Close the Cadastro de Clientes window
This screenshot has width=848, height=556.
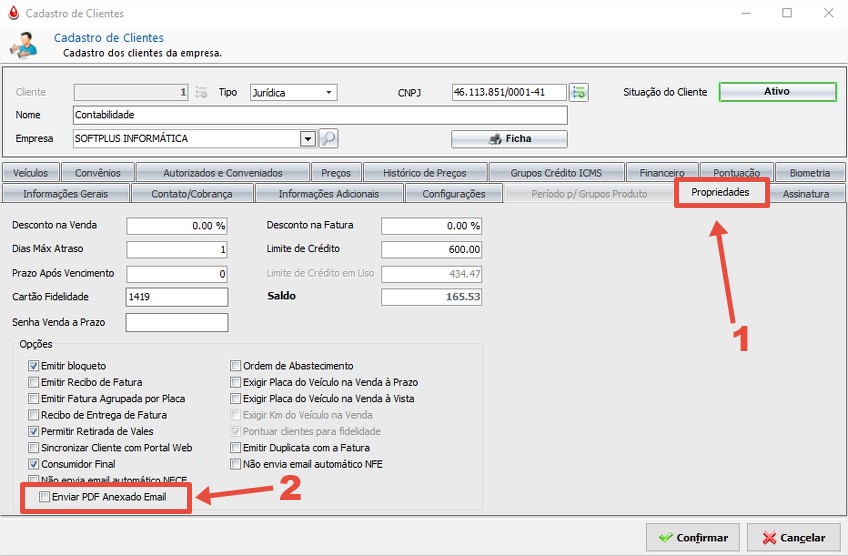pos(829,13)
